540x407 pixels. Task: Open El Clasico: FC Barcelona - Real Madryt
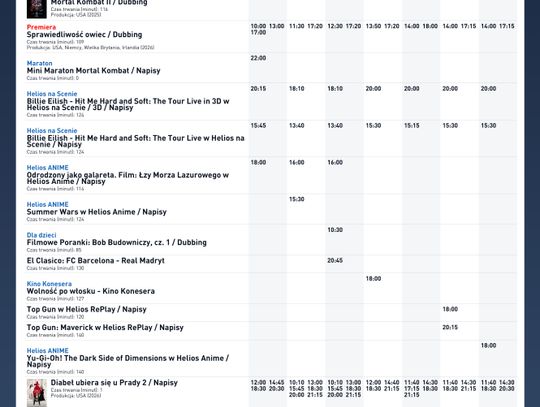click(x=96, y=261)
